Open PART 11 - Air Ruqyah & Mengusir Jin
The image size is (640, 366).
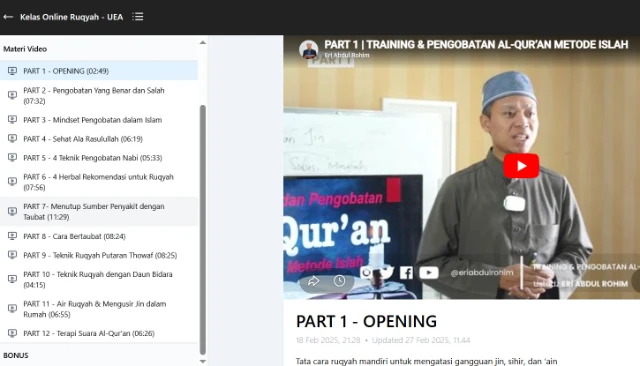tap(99, 309)
